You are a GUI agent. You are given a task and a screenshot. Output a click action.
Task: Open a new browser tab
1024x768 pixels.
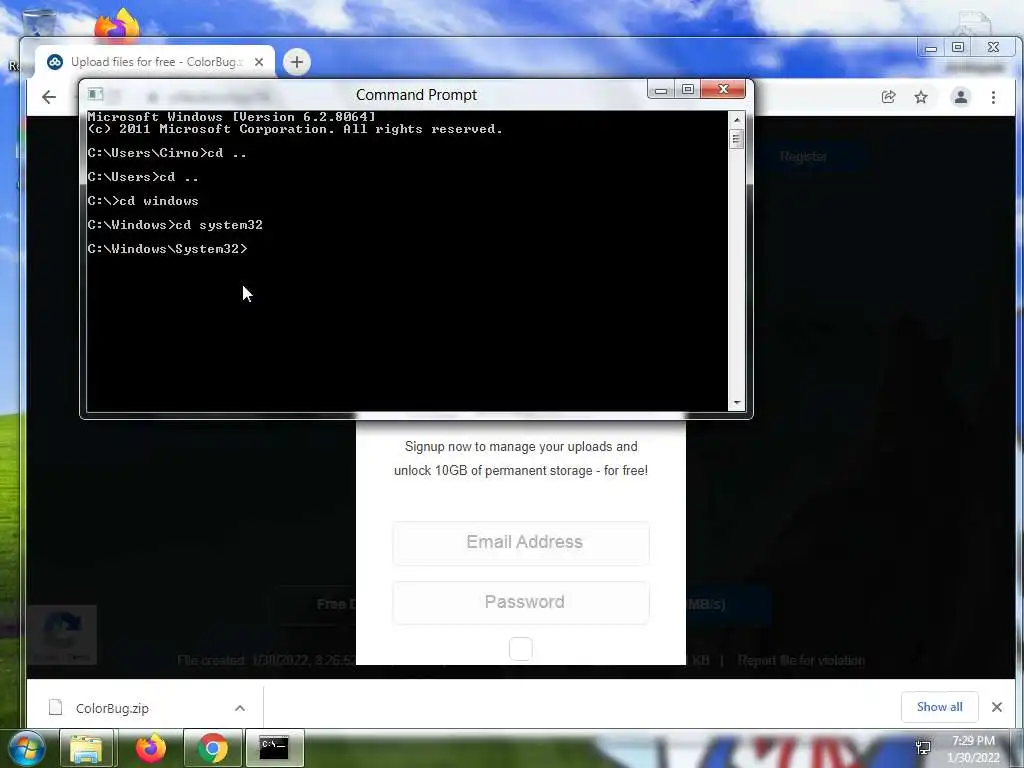point(296,62)
